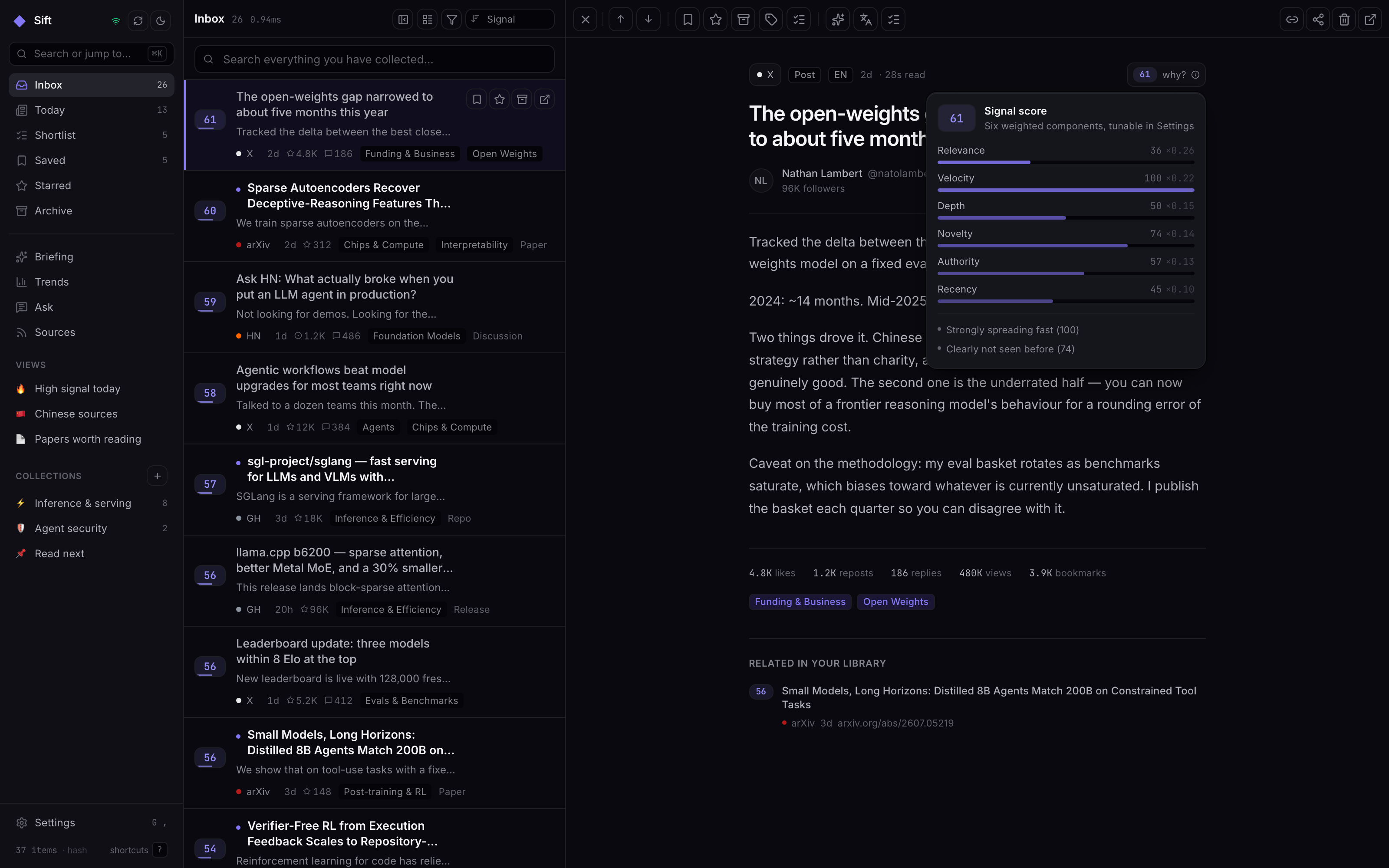
Task: Collapse the sidebar panel icon in Inbox header
Action: pyautogui.click(x=403, y=20)
